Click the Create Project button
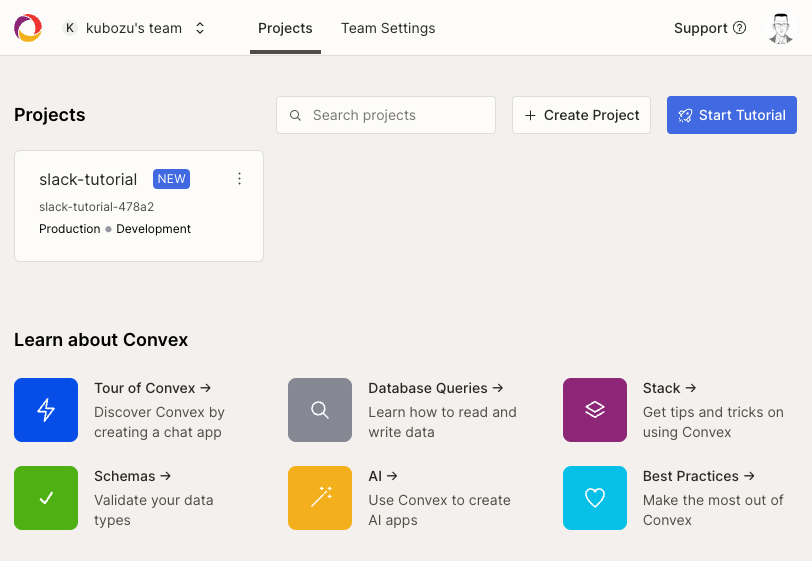The height and width of the screenshot is (561, 812). (x=581, y=115)
